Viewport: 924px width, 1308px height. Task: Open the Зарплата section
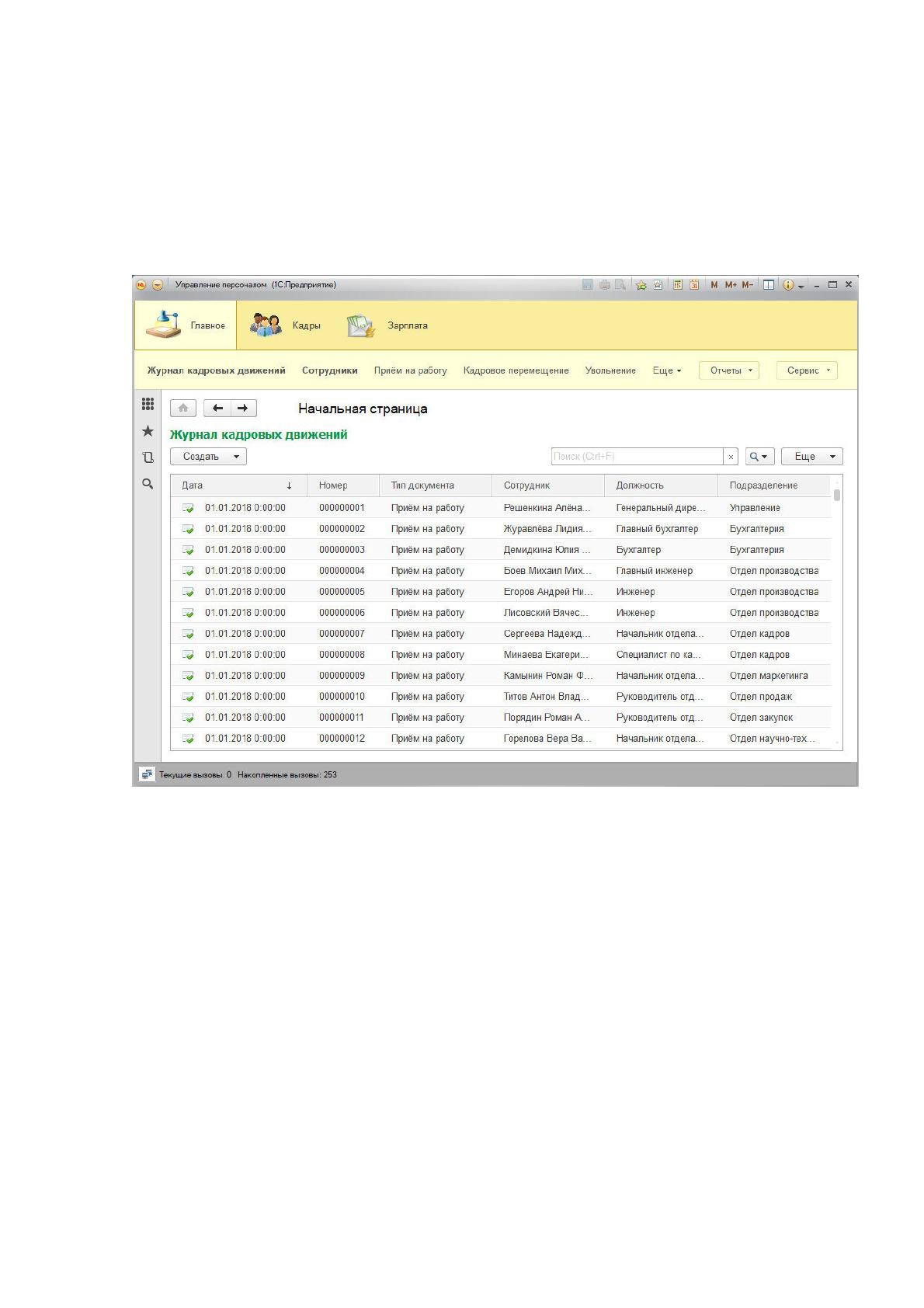point(387,325)
